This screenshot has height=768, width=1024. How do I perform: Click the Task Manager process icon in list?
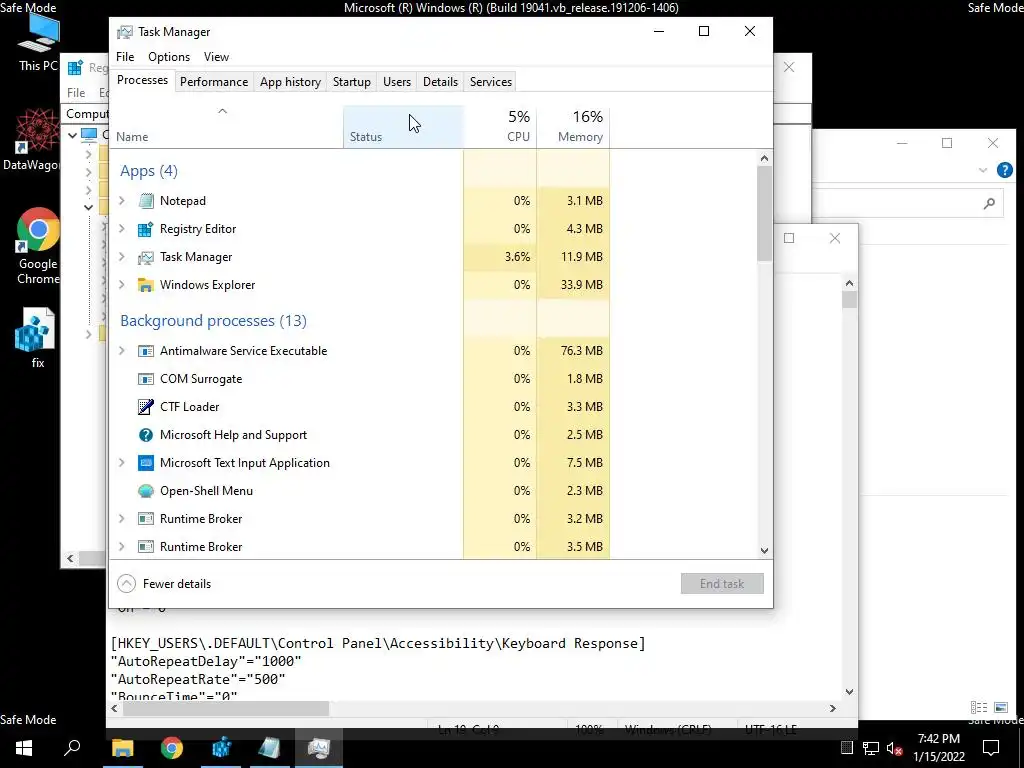coord(146,257)
